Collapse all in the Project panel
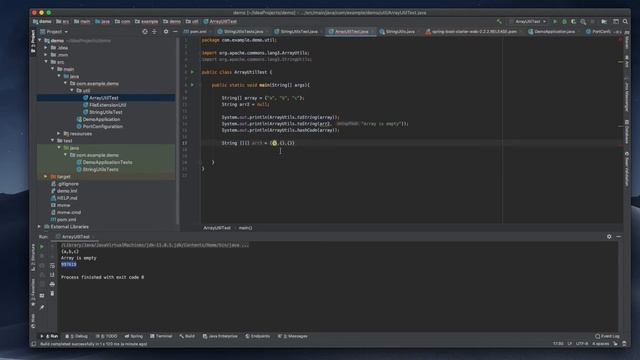640x360 pixels. [x=154, y=31]
